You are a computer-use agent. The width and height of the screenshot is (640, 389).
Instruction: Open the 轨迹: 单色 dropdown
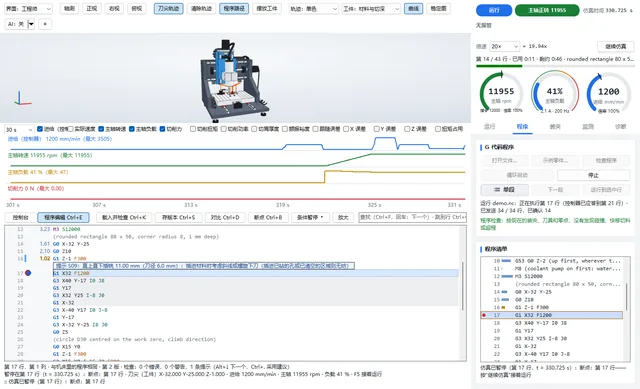[x=313, y=9]
